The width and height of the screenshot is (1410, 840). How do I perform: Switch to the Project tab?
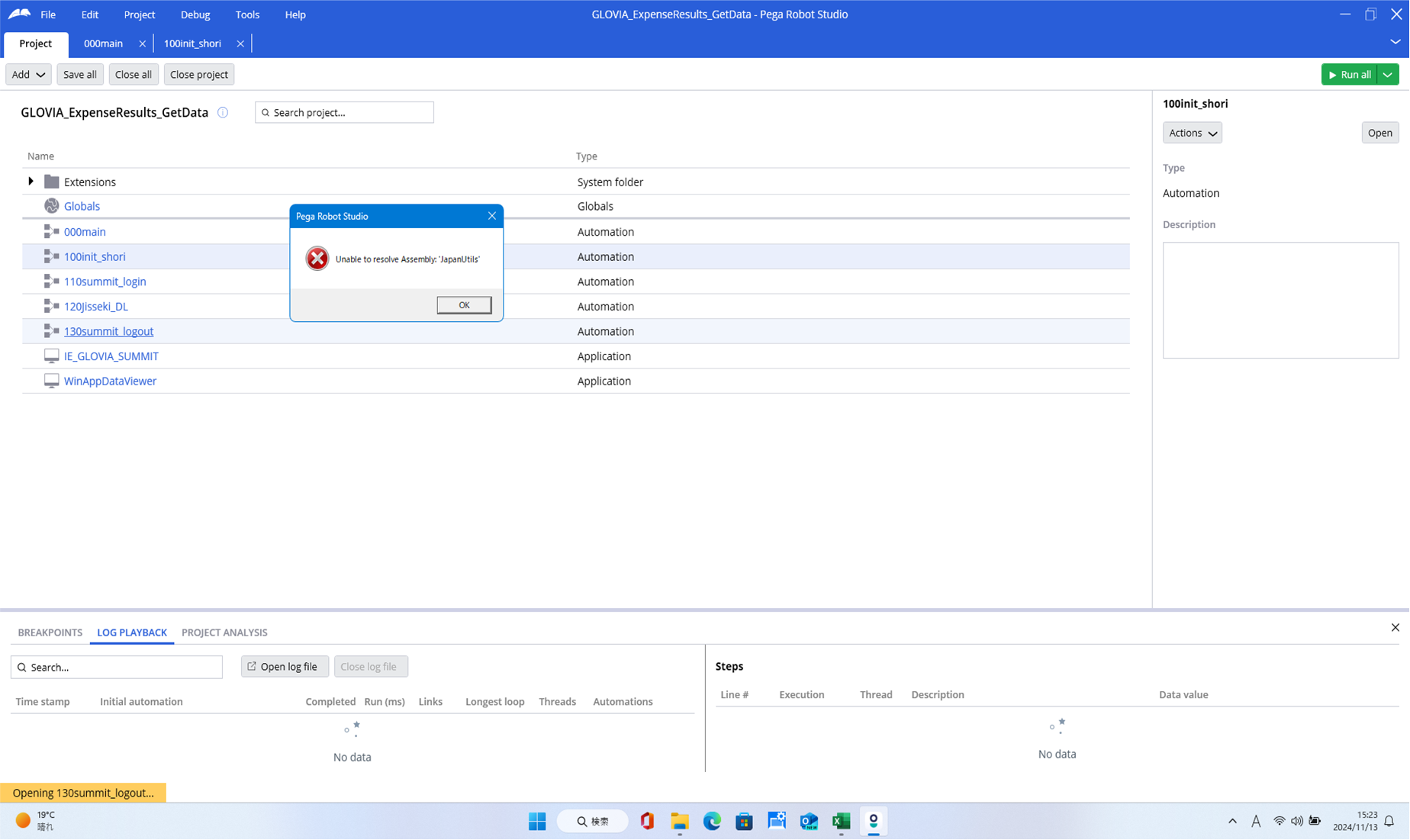tap(36, 43)
